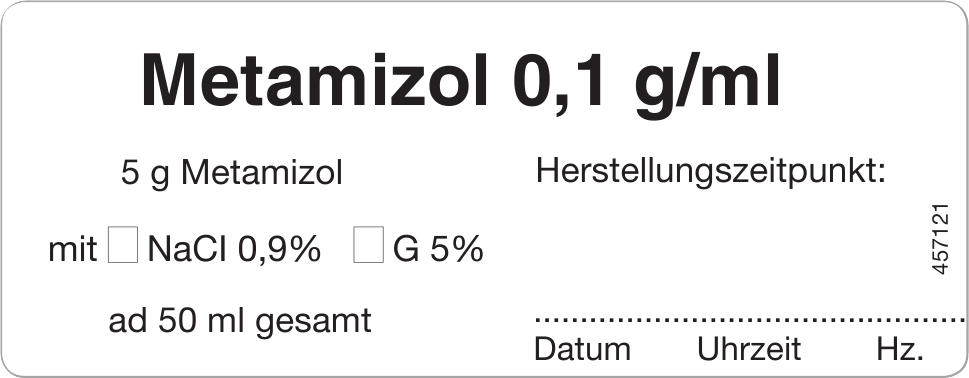This screenshot has width=969, height=378.
Task: Click the word 'mit' before NaCl checkbox
Action: pyautogui.click(x=72, y=251)
